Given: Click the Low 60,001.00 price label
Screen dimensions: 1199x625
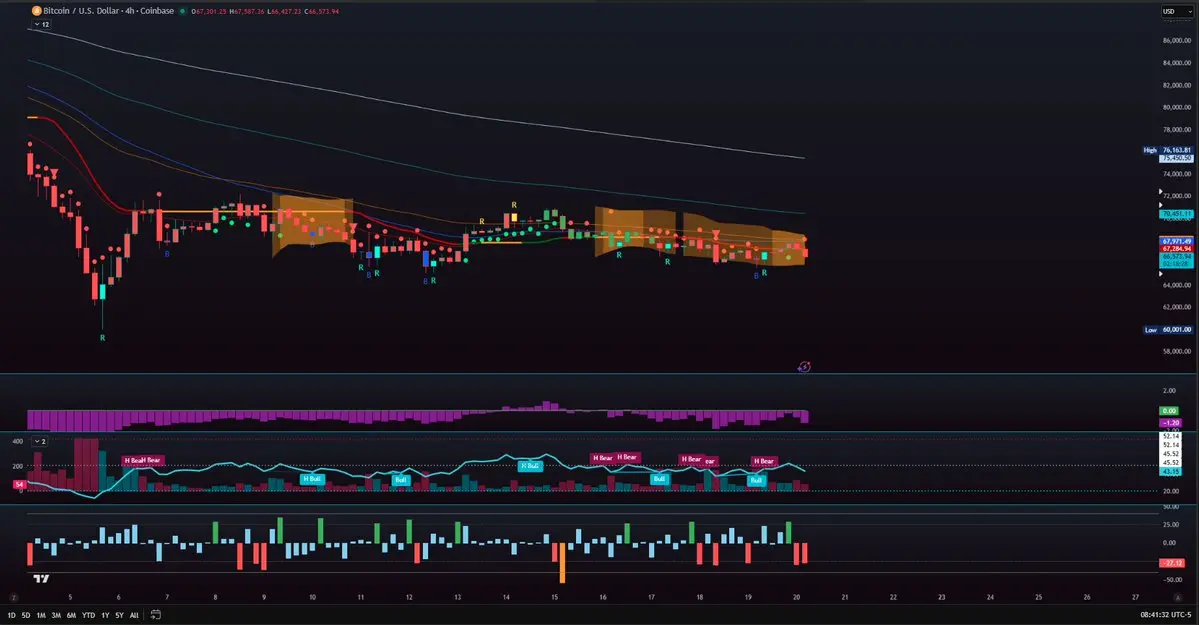Looking at the screenshot, I should pos(1168,330).
